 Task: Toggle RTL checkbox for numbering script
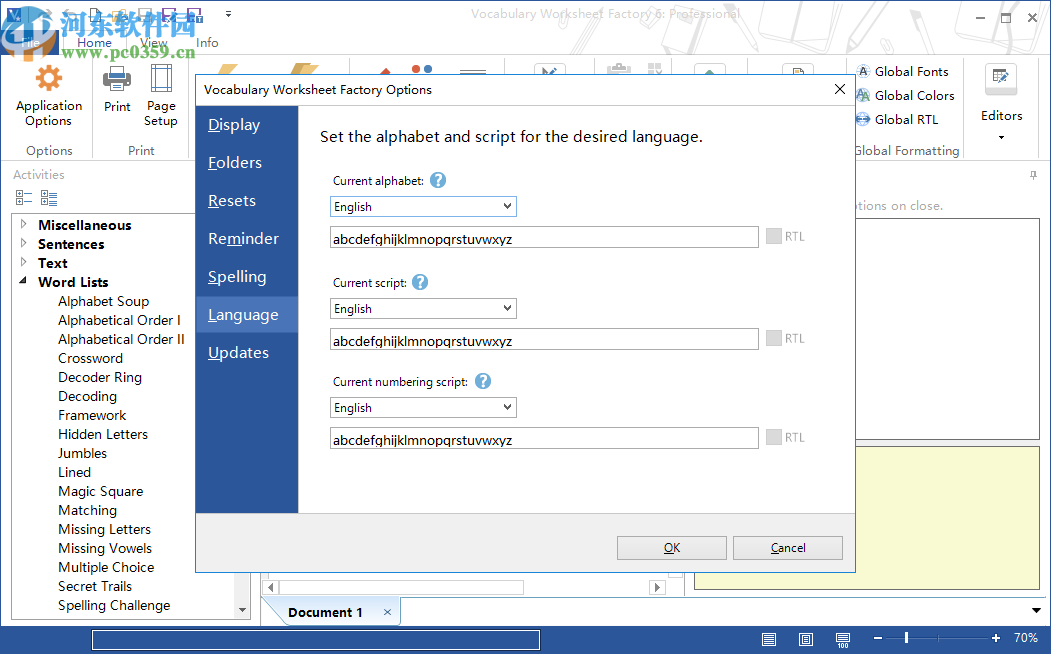tap(774, 437)
